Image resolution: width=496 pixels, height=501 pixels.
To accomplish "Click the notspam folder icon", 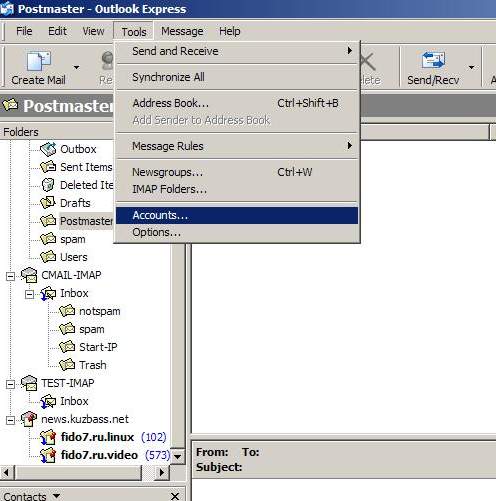I will click(x=67, y=311).
